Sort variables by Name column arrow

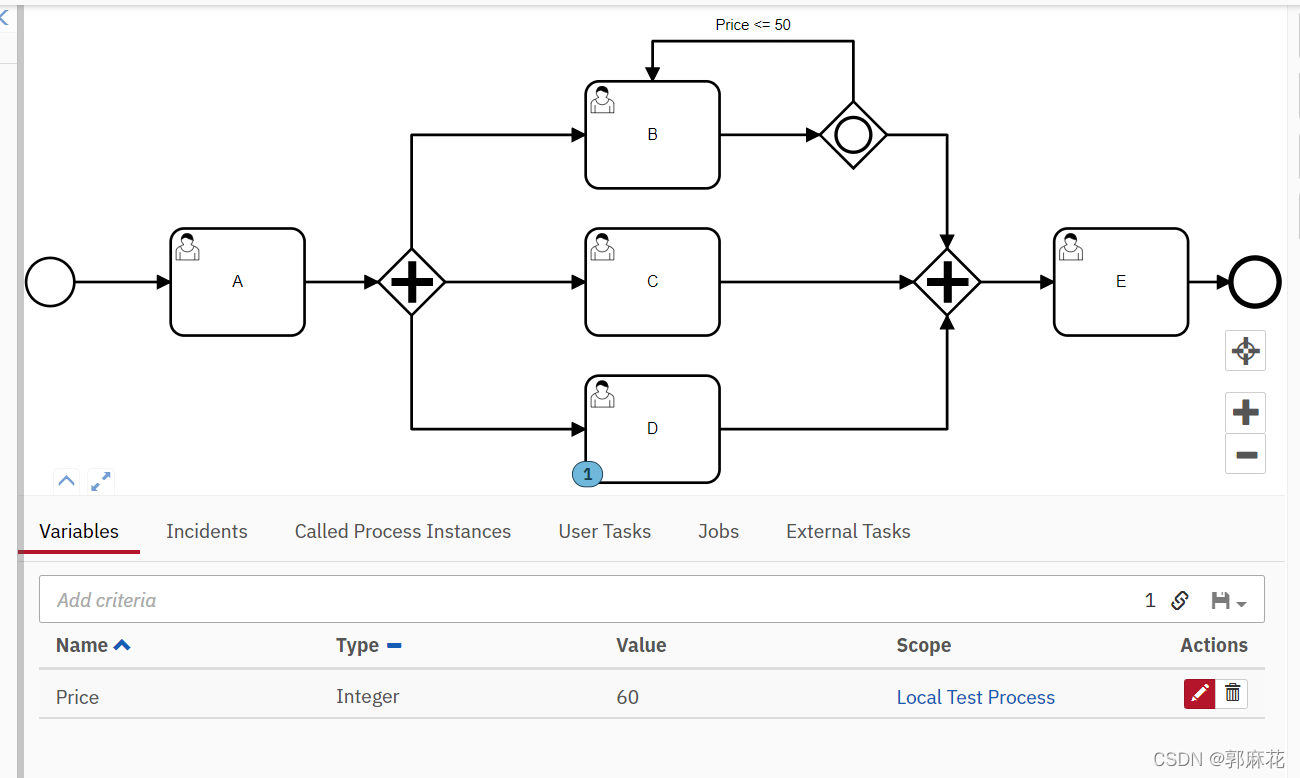point(122,645)
